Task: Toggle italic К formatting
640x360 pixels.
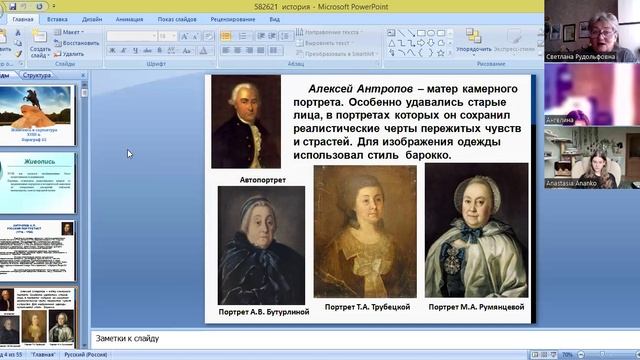Action: tap(124, 51)
